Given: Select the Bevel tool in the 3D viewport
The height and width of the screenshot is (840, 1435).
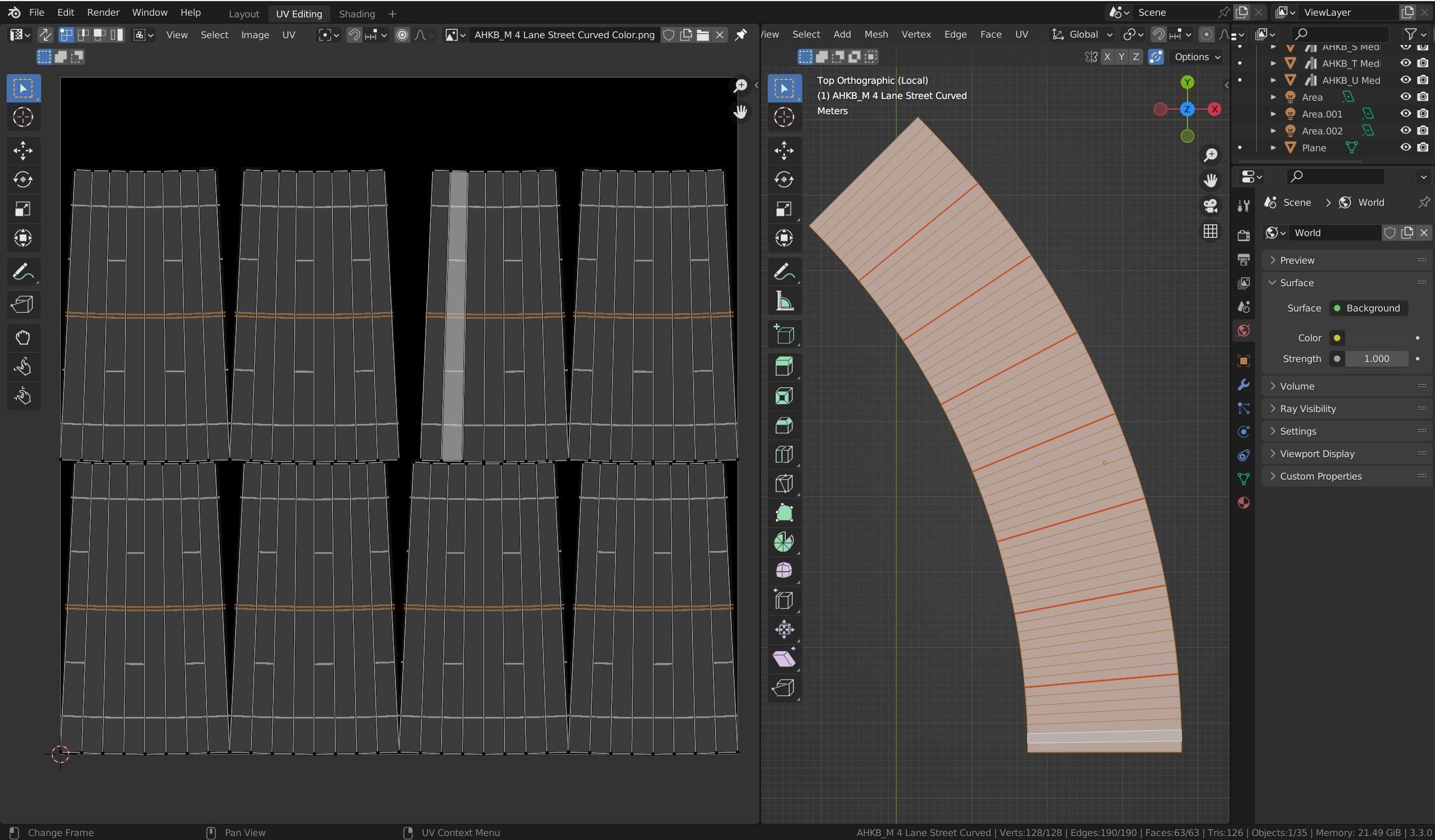Looking at the screenshot, I should pos(784,425).
